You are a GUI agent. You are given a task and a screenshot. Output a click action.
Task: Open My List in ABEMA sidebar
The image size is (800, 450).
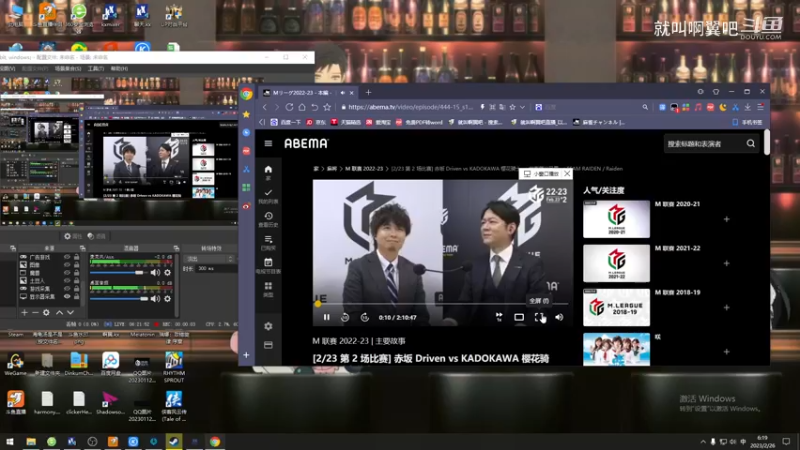pos(268,196)
